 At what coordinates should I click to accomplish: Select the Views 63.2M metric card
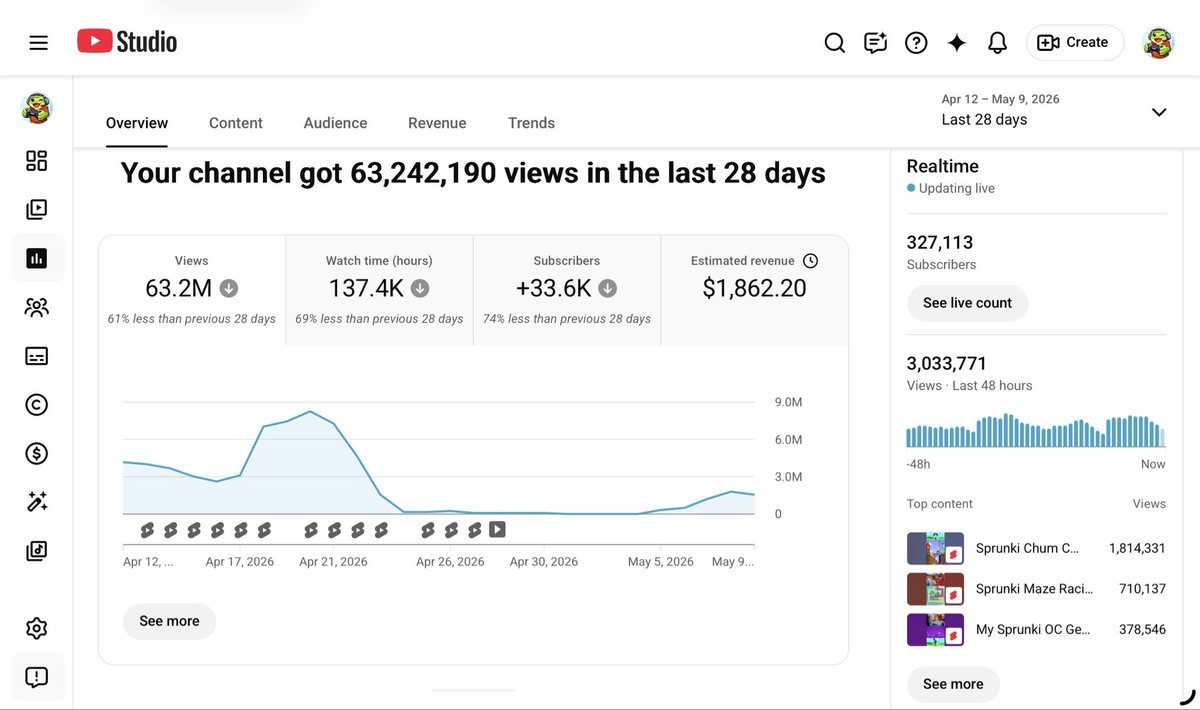pos(192,290)
